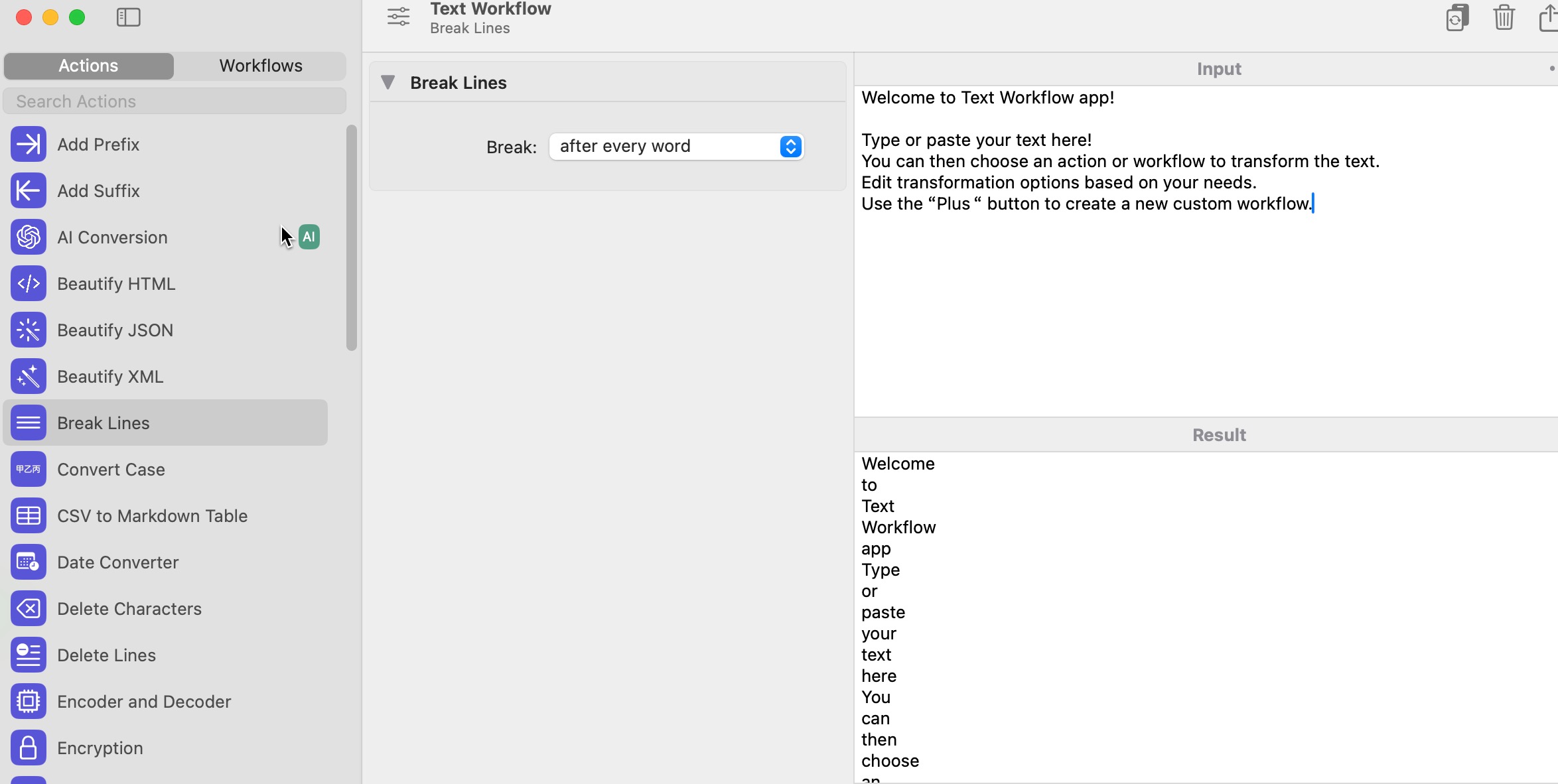This screenshot has width=1558, height=784.
Task: Select the Beautify HTML action
Action: [x=165, y=283]
